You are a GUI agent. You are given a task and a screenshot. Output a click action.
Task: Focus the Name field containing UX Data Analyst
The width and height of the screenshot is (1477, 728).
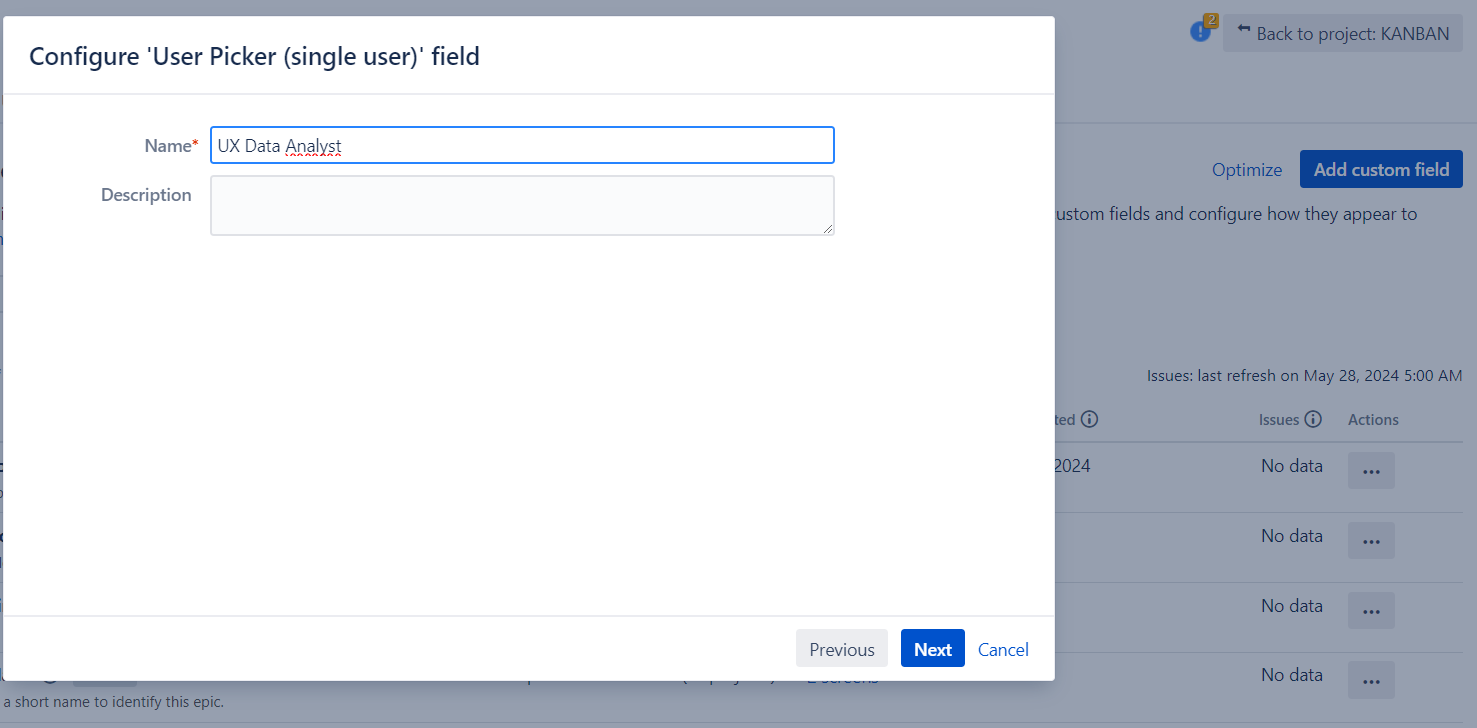pyautogui.click(x=522, y=146)
